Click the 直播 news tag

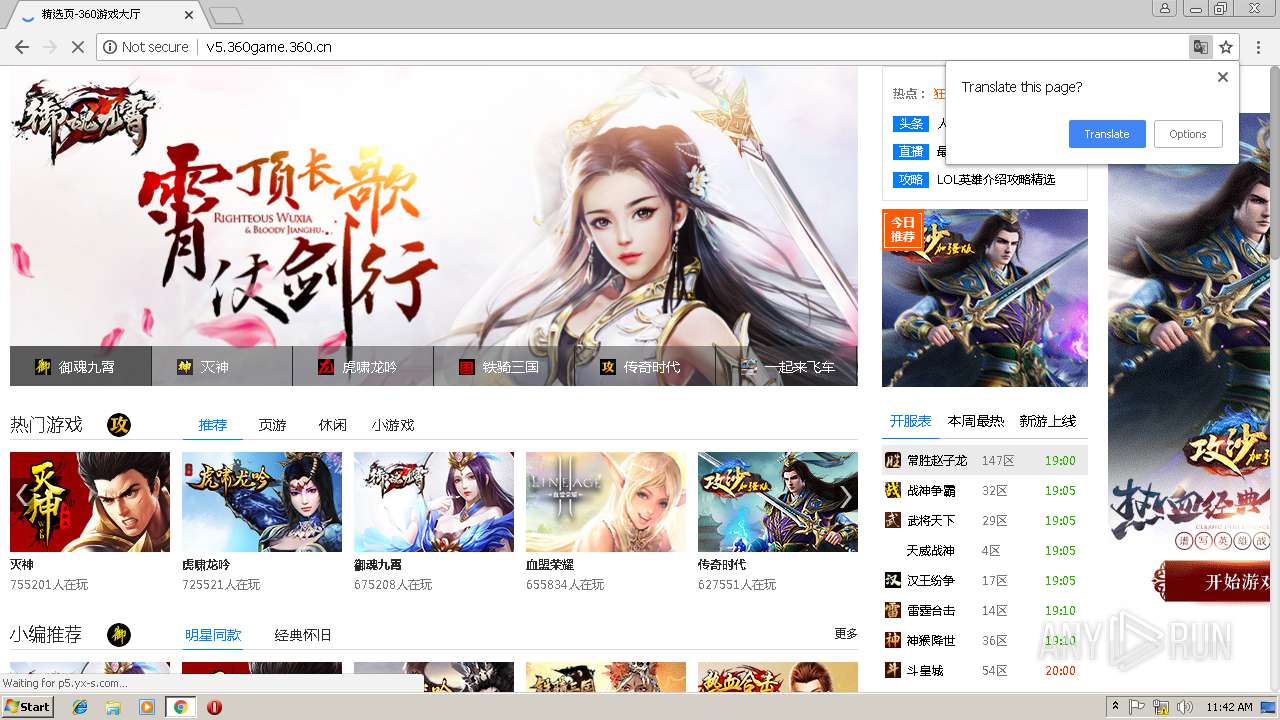tap(911, 152)
